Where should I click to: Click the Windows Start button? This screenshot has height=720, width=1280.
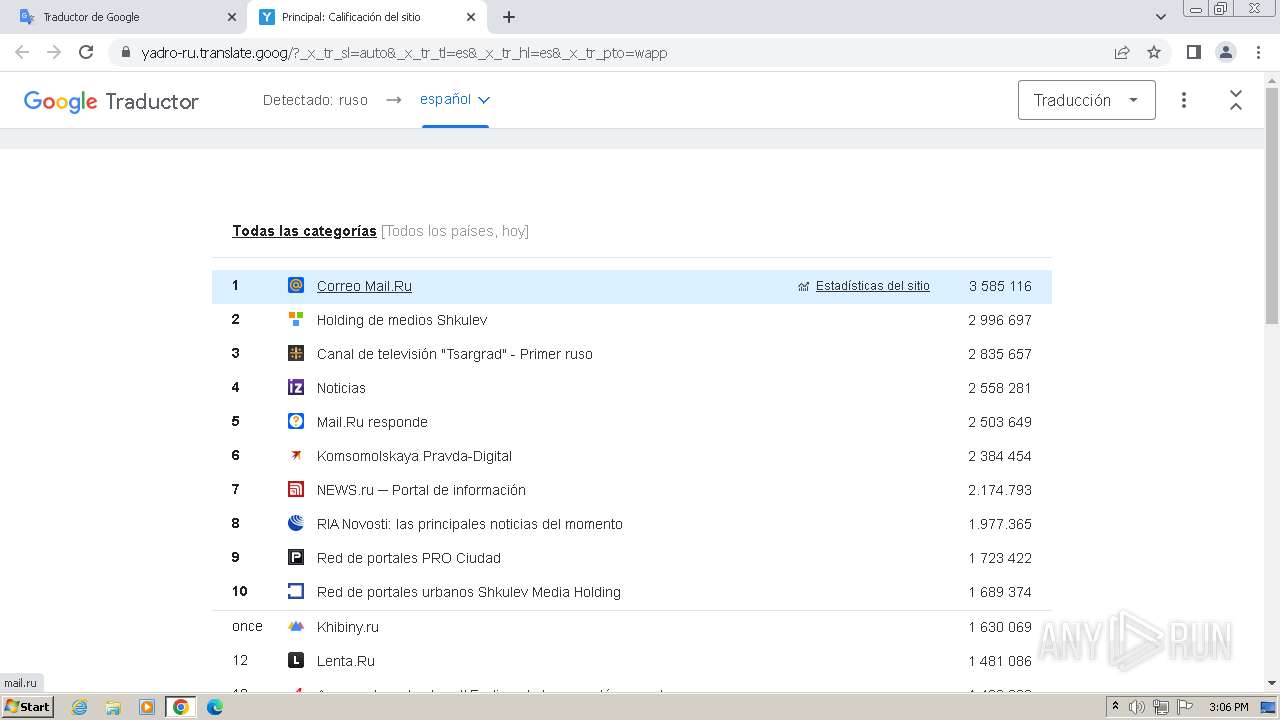pos(27,707)
